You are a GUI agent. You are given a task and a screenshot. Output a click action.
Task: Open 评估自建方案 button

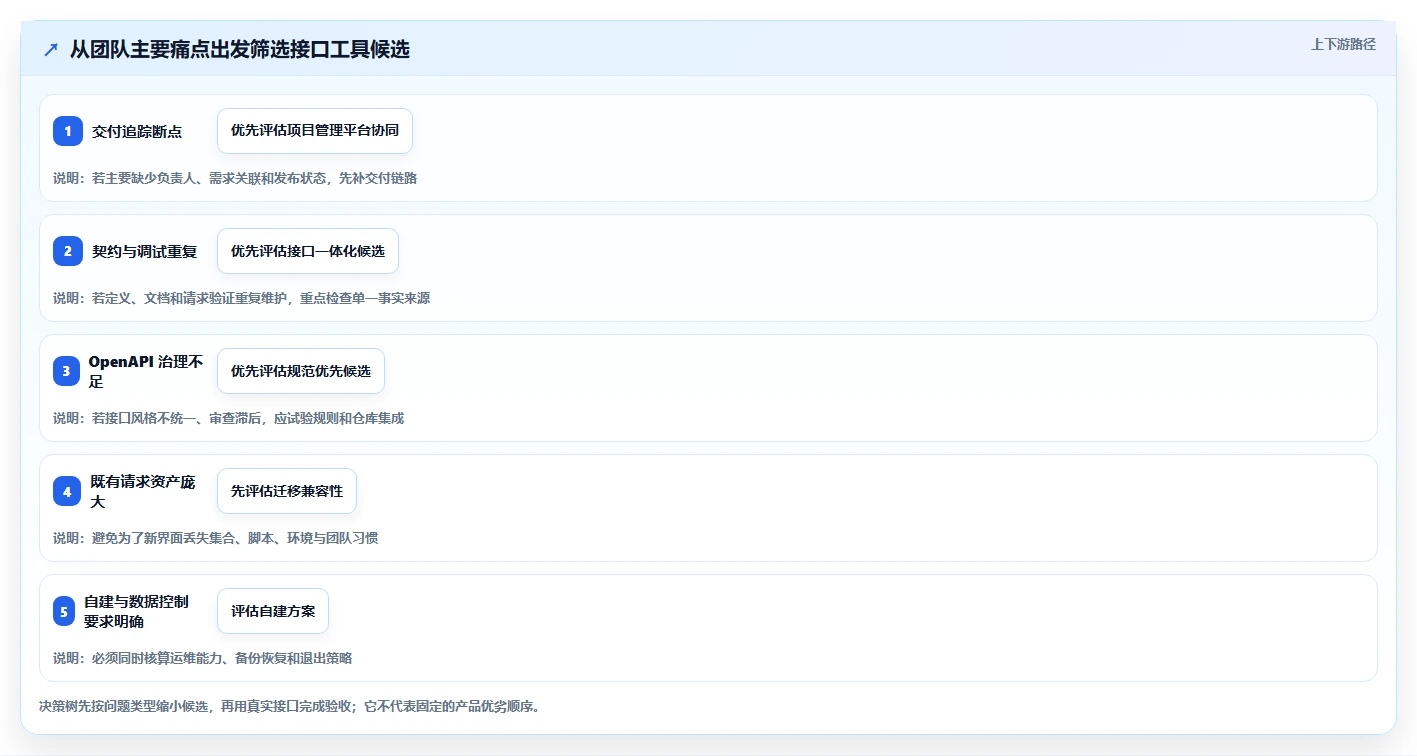pos(273,611)
